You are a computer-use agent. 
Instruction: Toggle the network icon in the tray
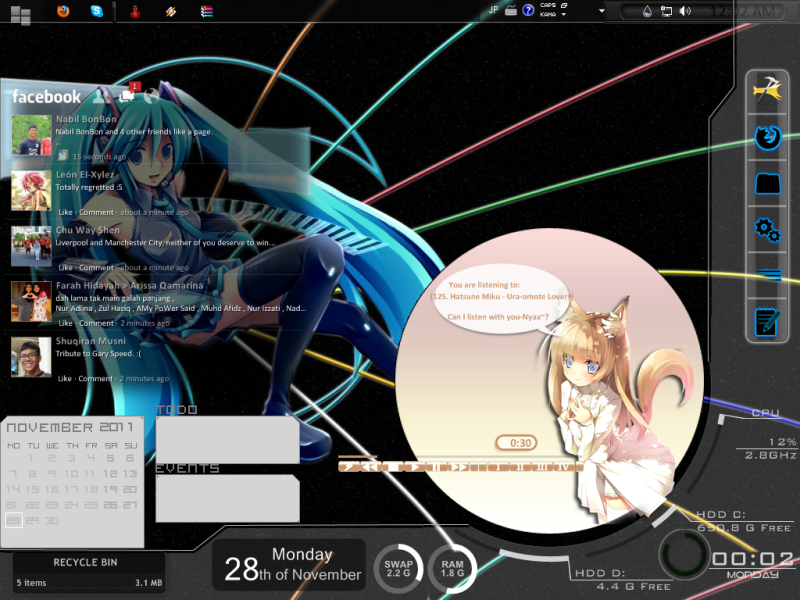click(668, 10)
